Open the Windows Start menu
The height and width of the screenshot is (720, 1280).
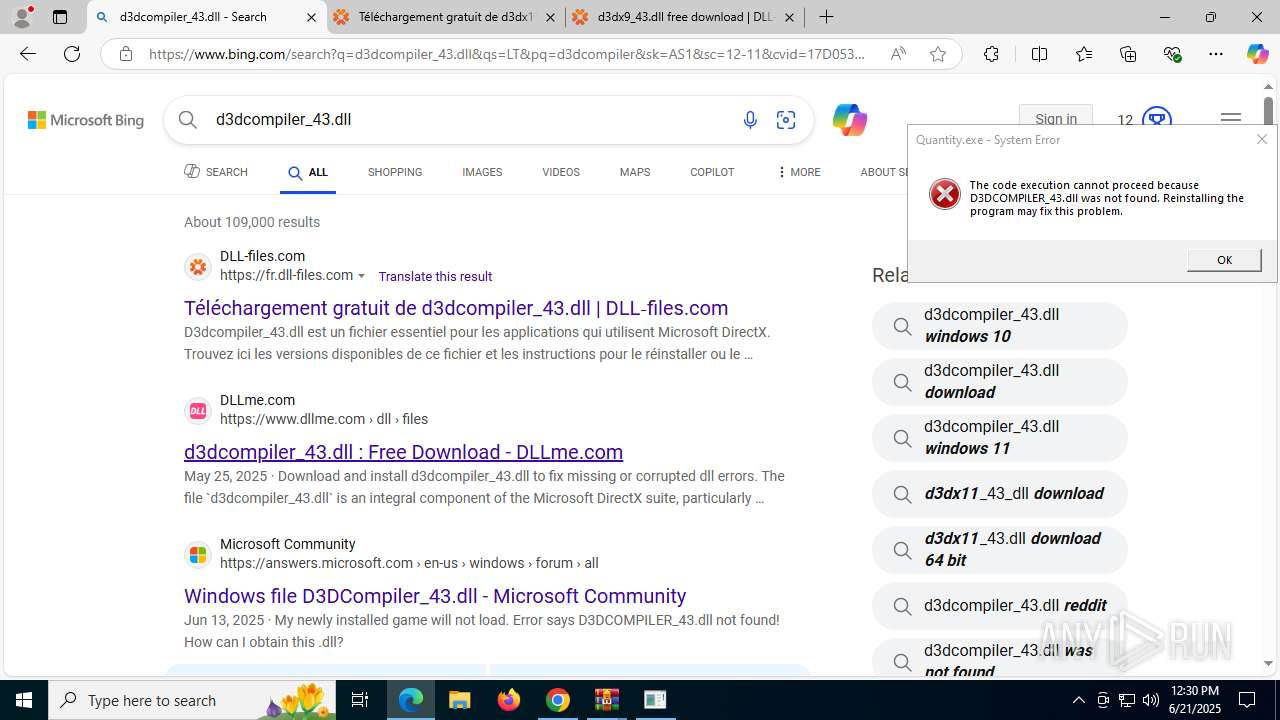pos(24,700)
